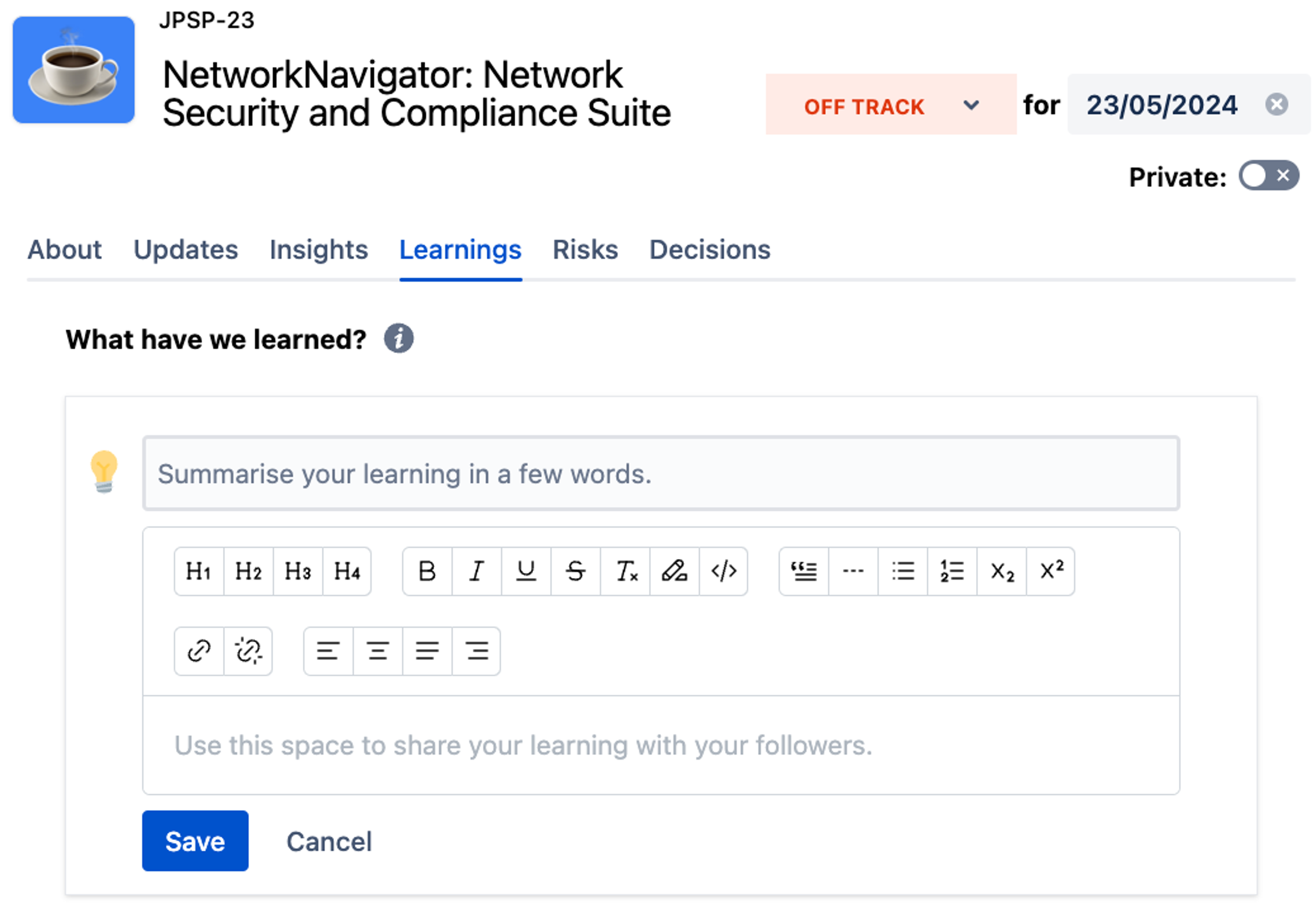This screenshot has height=909, width=1316.
Task: Open the OFF TRACK status dropdown
Action: [x=890, y=105]
